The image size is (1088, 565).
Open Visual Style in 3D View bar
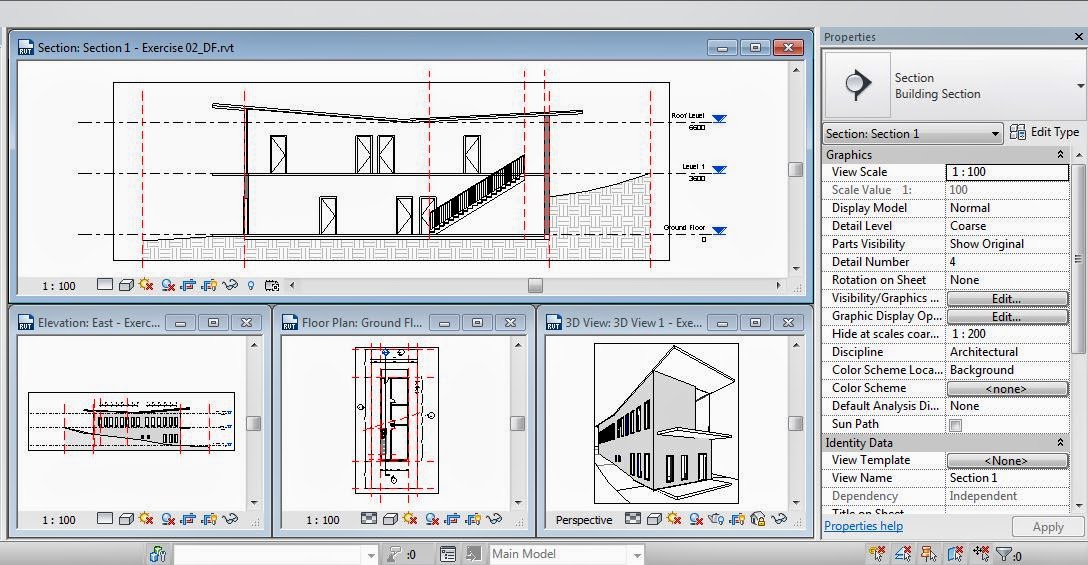(x=654, y=518)
